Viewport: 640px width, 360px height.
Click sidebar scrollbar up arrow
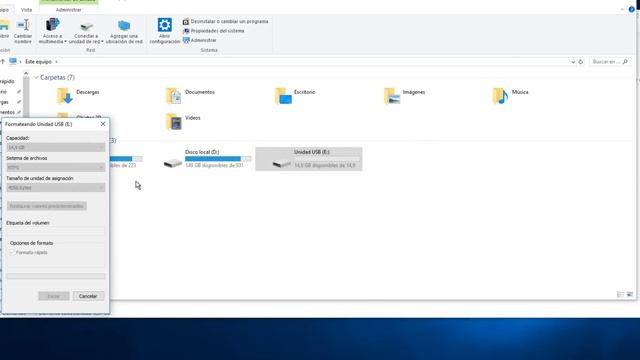tap(26, 74)
